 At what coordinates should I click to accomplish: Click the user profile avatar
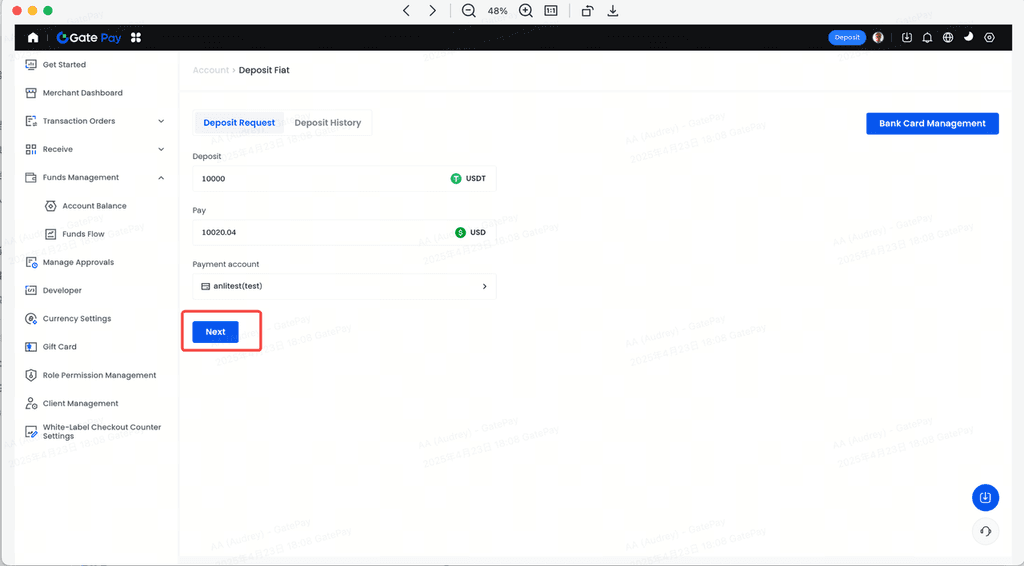[x=878, y=37]
